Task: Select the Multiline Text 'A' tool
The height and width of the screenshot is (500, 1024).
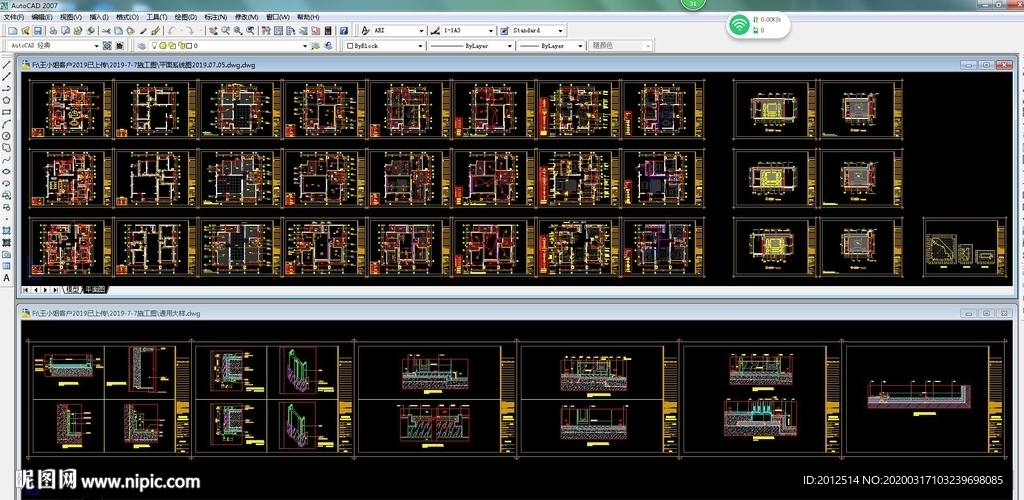Action: (x=7, y=278)
